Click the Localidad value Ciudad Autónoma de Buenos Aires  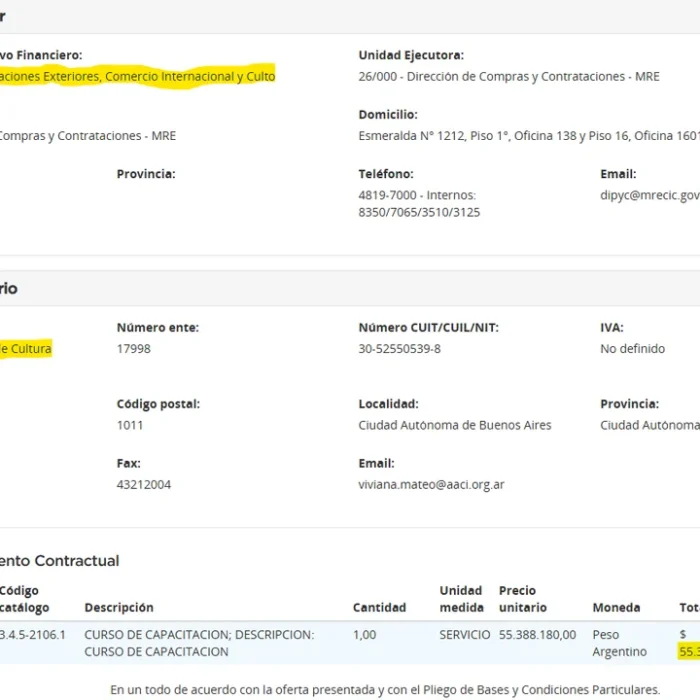(x=454, y=425)
